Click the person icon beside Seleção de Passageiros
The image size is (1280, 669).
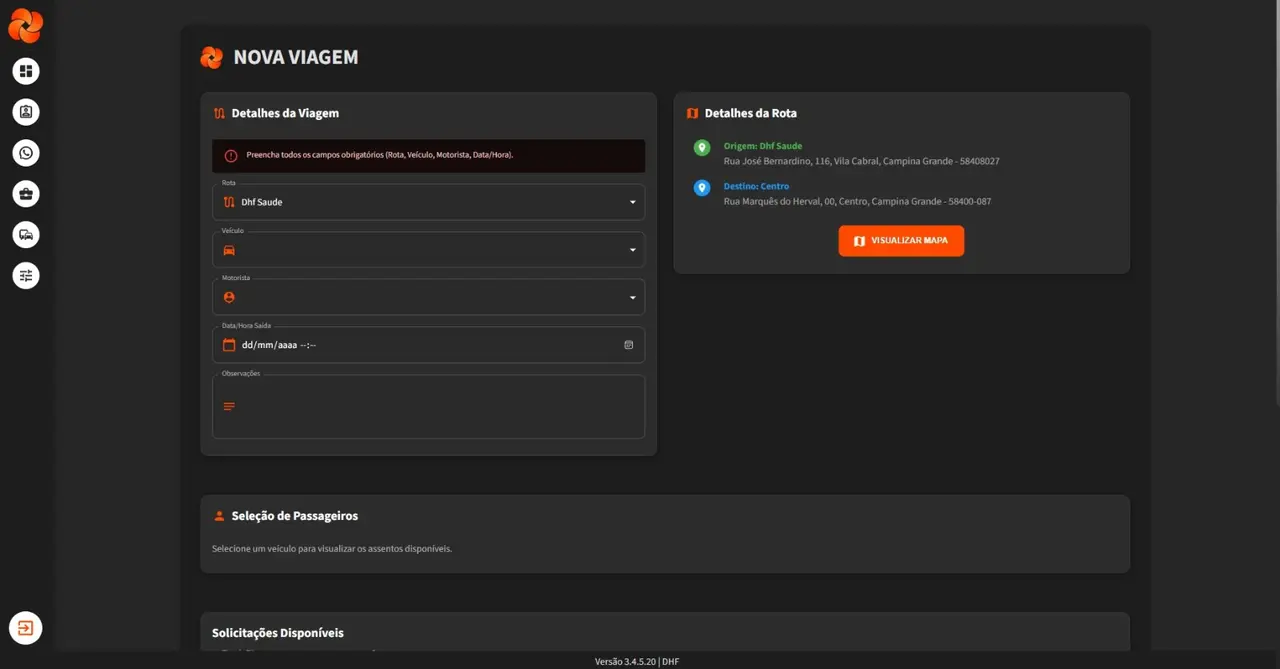[x=219, y=516]
